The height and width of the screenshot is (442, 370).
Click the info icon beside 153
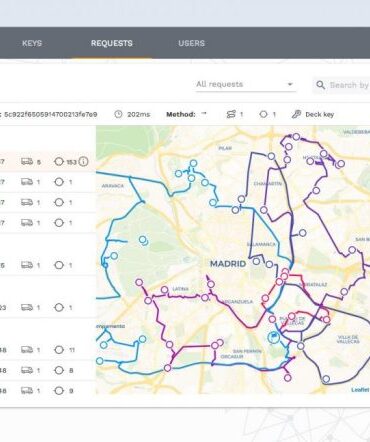click(83, 162)
